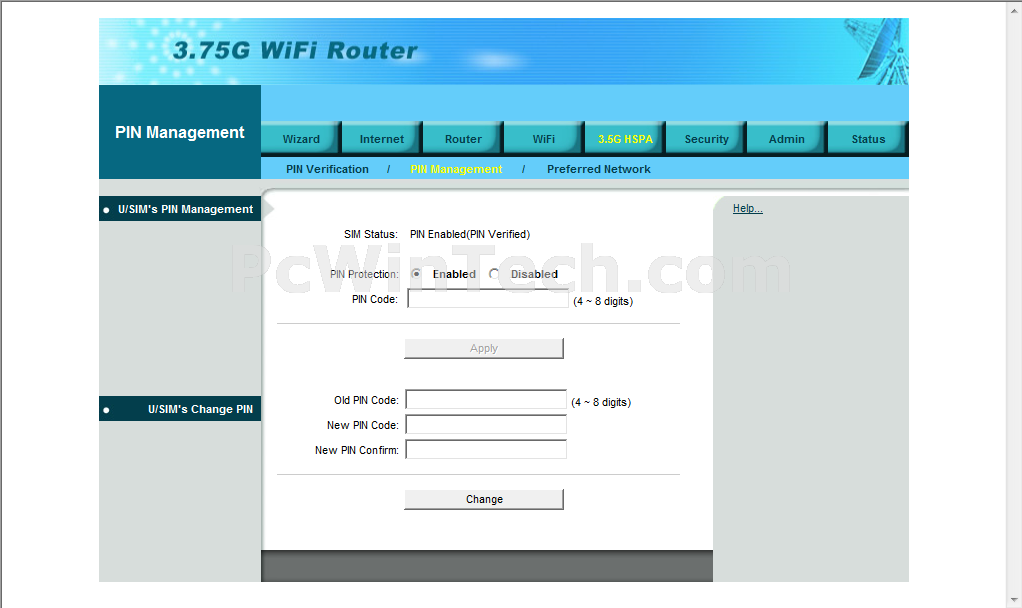Image resolution: width=1022 pixels, height=608 pixels.
Task: Open PIN Verification submenu
Action: (327, 170)
